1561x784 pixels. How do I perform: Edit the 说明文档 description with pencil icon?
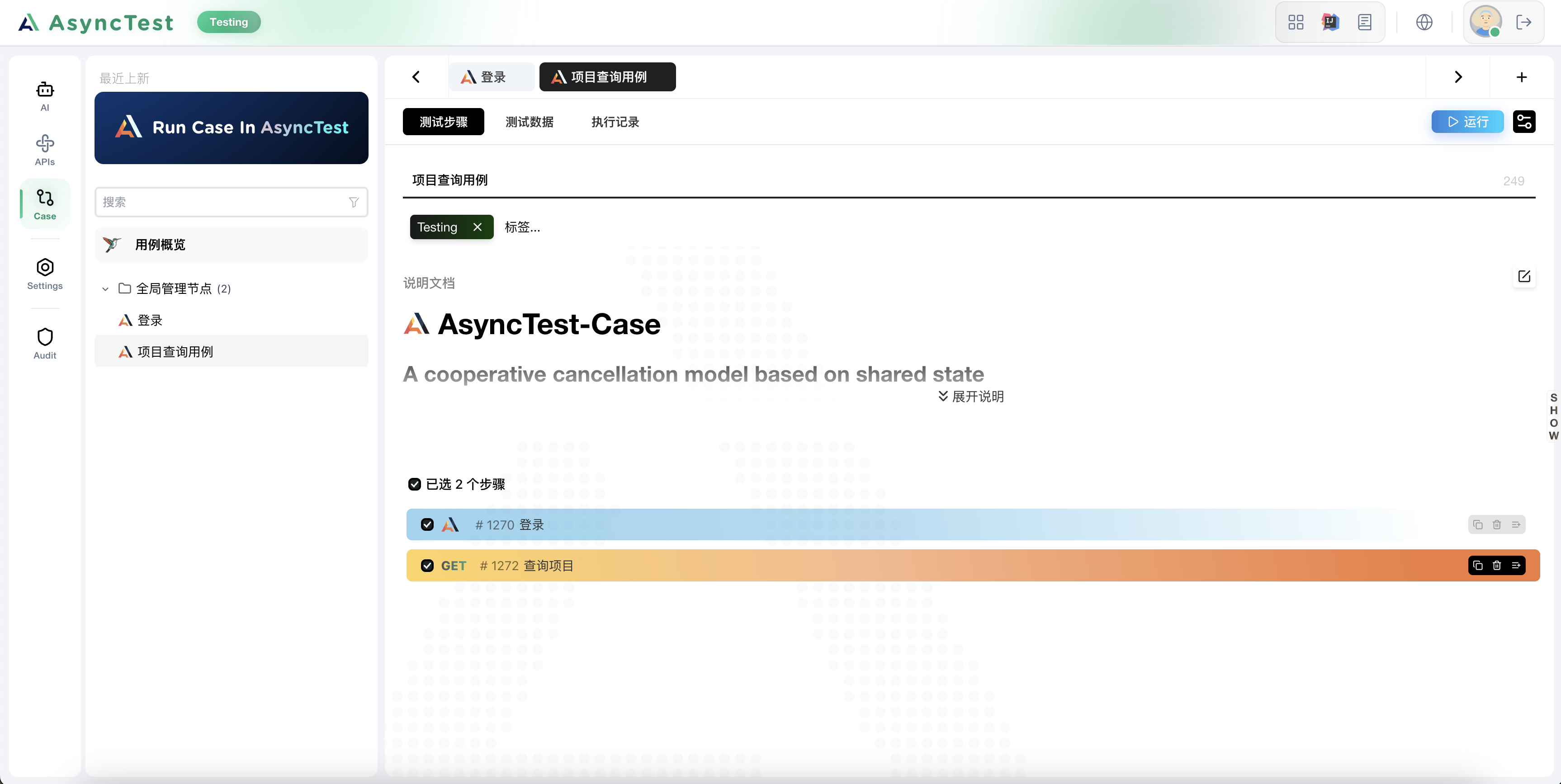click(1524, 276)
